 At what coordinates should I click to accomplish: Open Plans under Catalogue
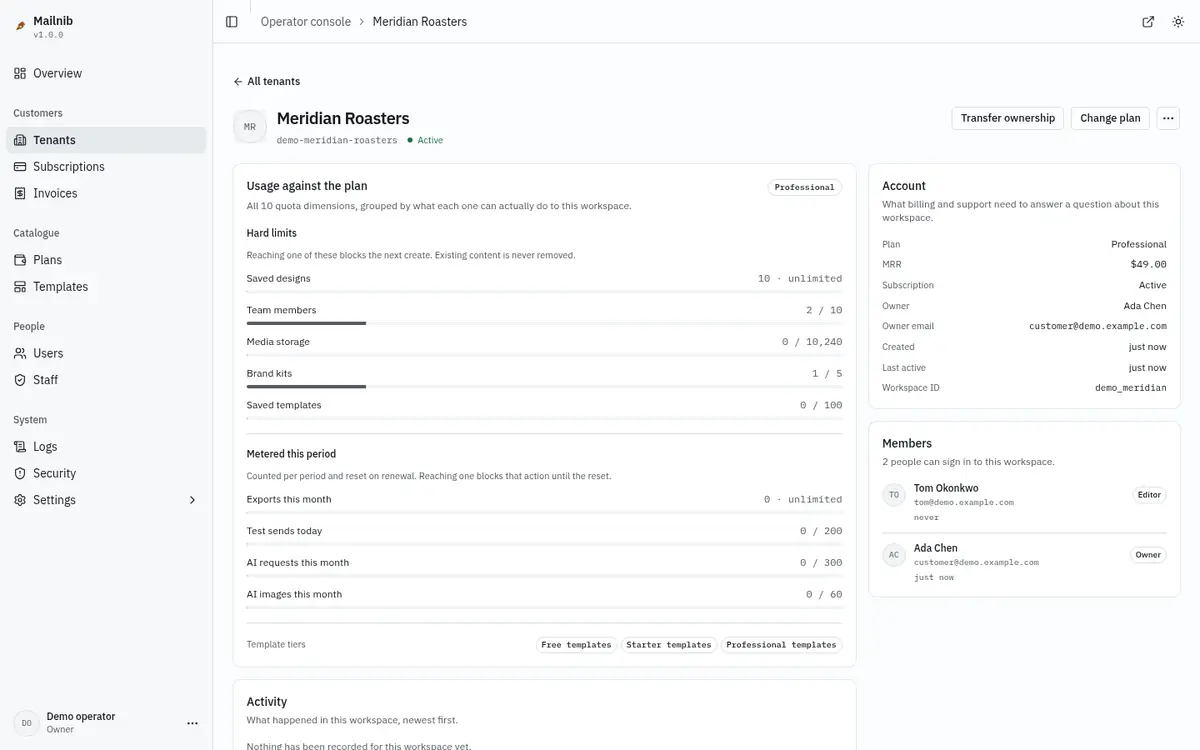coord(106,260)
